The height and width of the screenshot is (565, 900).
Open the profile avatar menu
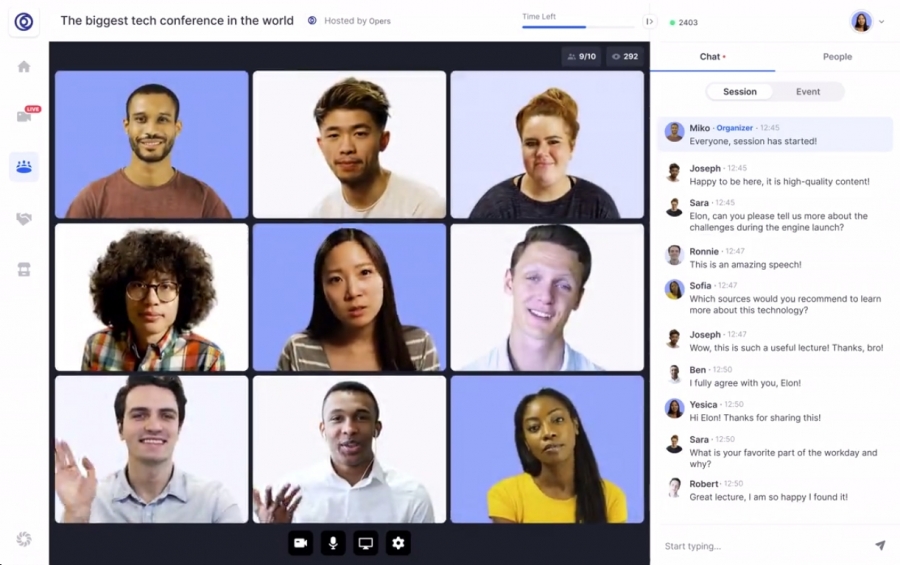(861, 22)
